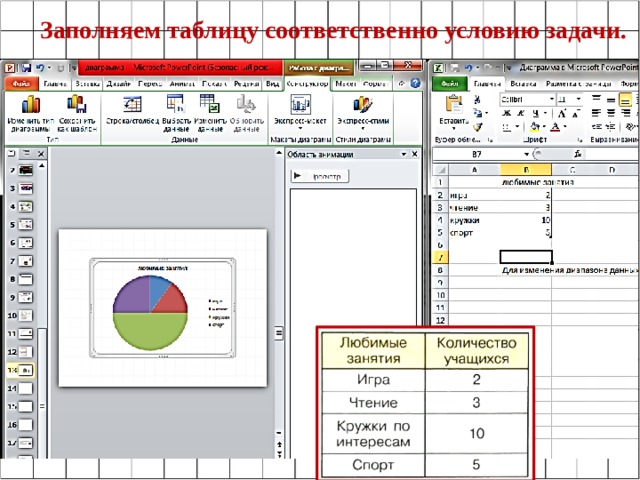Open Animation Pane options dropdown arrow
Viewport: 640px width, 480px height.
pos(404,154)
